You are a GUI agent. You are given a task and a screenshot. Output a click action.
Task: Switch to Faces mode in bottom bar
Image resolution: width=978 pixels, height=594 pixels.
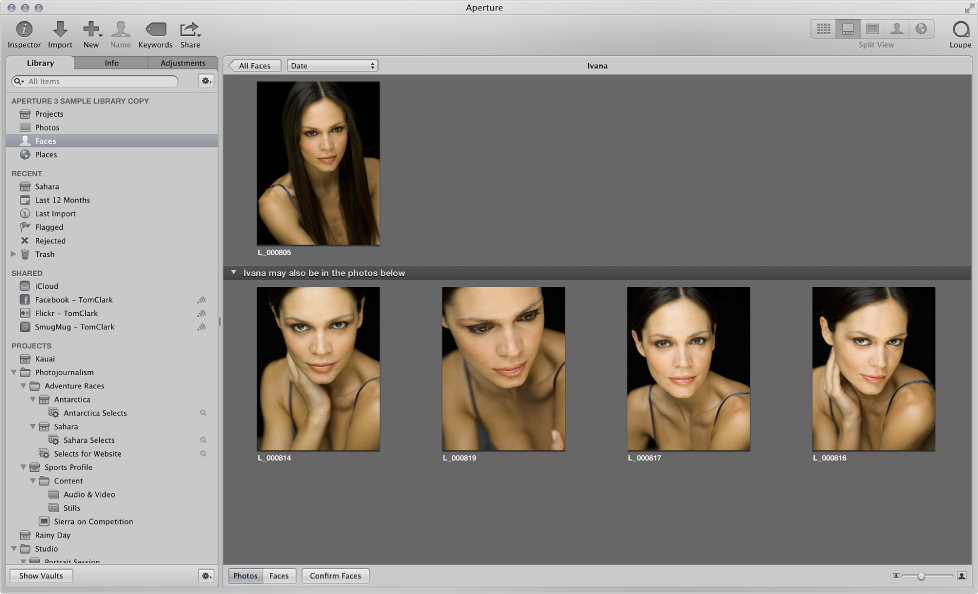[x=279, y=576]
